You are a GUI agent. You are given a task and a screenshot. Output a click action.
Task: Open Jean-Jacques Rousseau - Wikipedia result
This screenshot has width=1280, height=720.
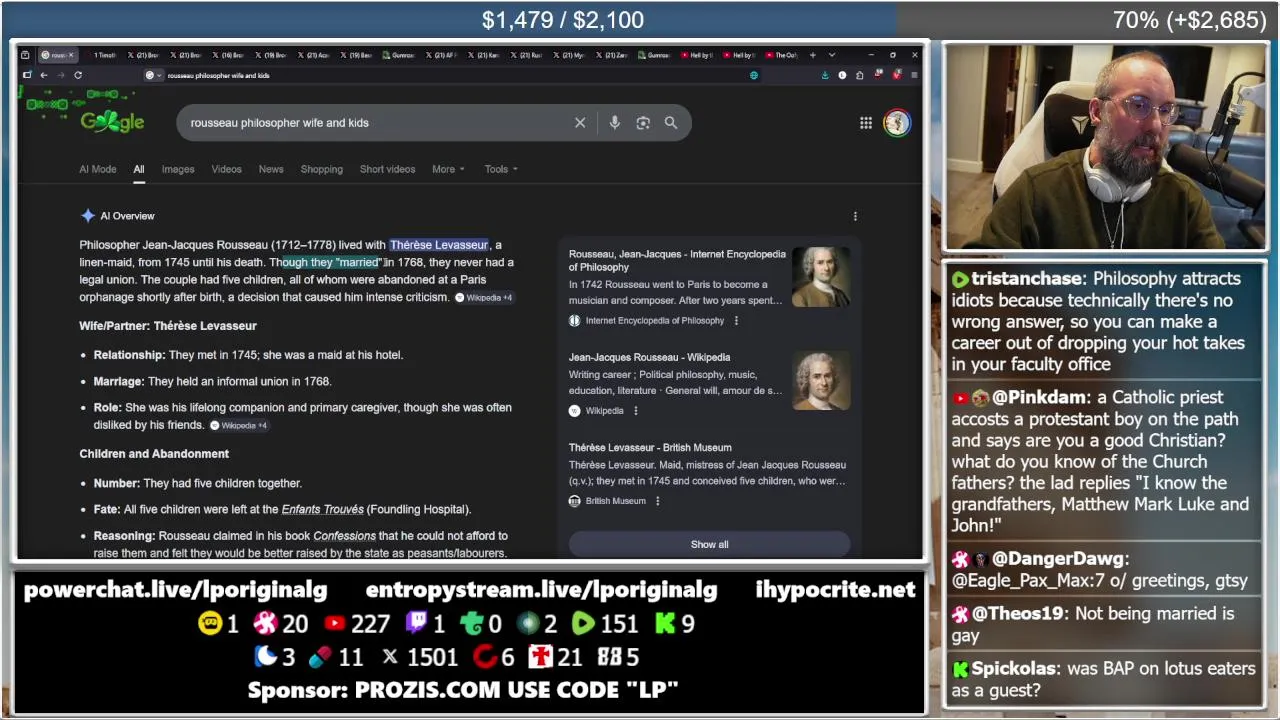click(649, 357)
